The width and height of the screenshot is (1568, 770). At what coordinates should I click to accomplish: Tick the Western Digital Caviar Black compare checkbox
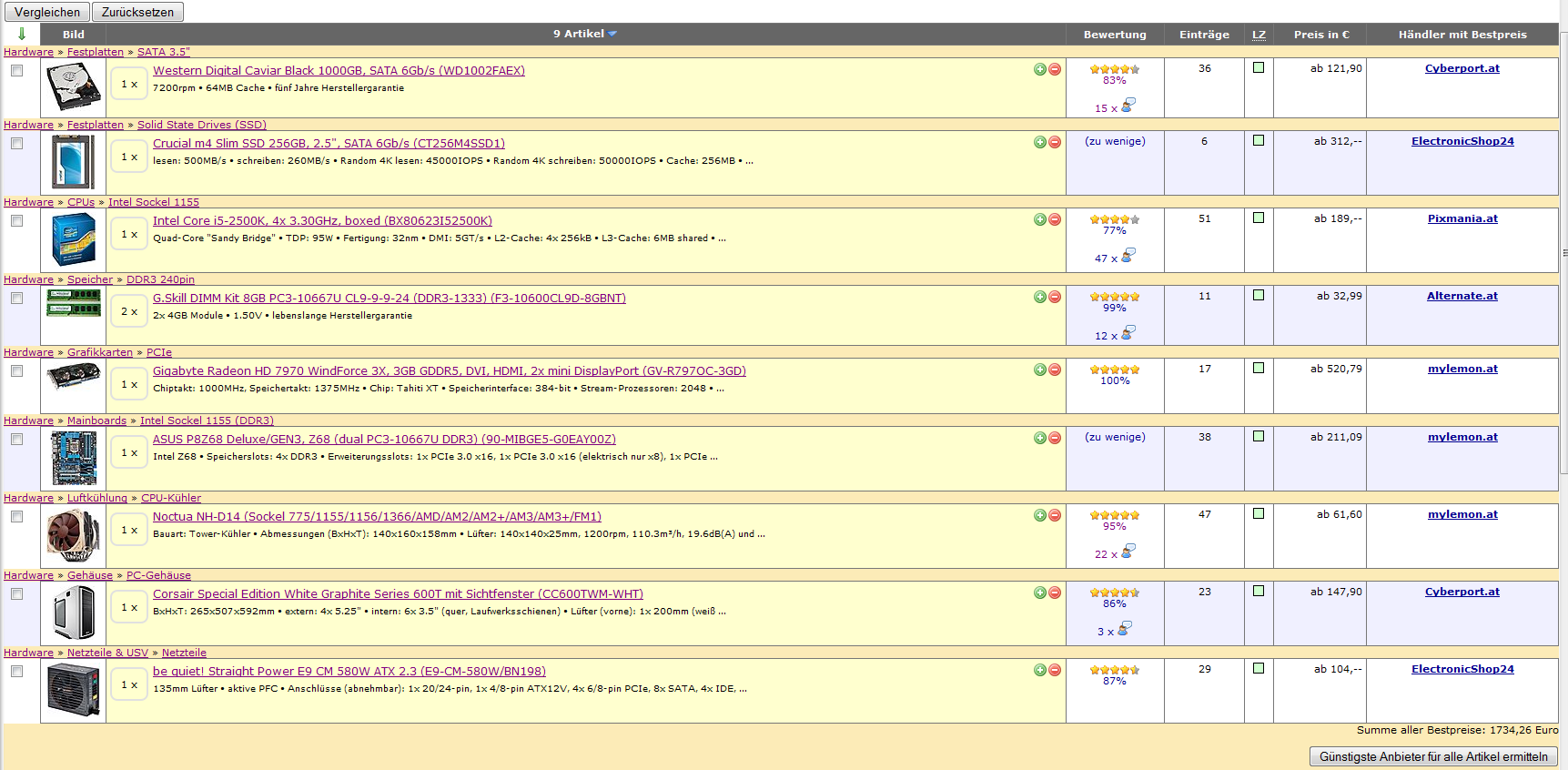(16, 71)
